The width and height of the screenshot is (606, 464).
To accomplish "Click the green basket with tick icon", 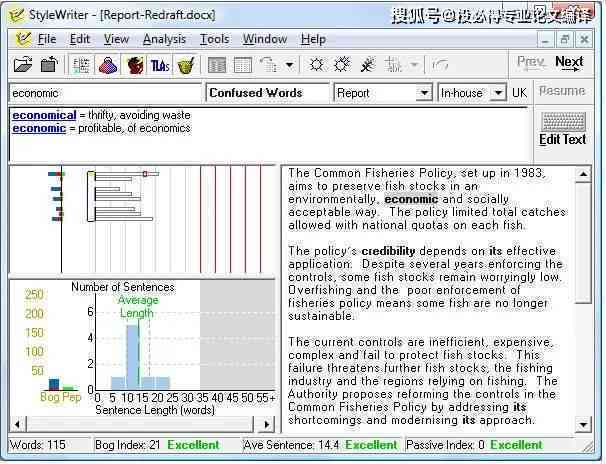I will click(186, 65).
